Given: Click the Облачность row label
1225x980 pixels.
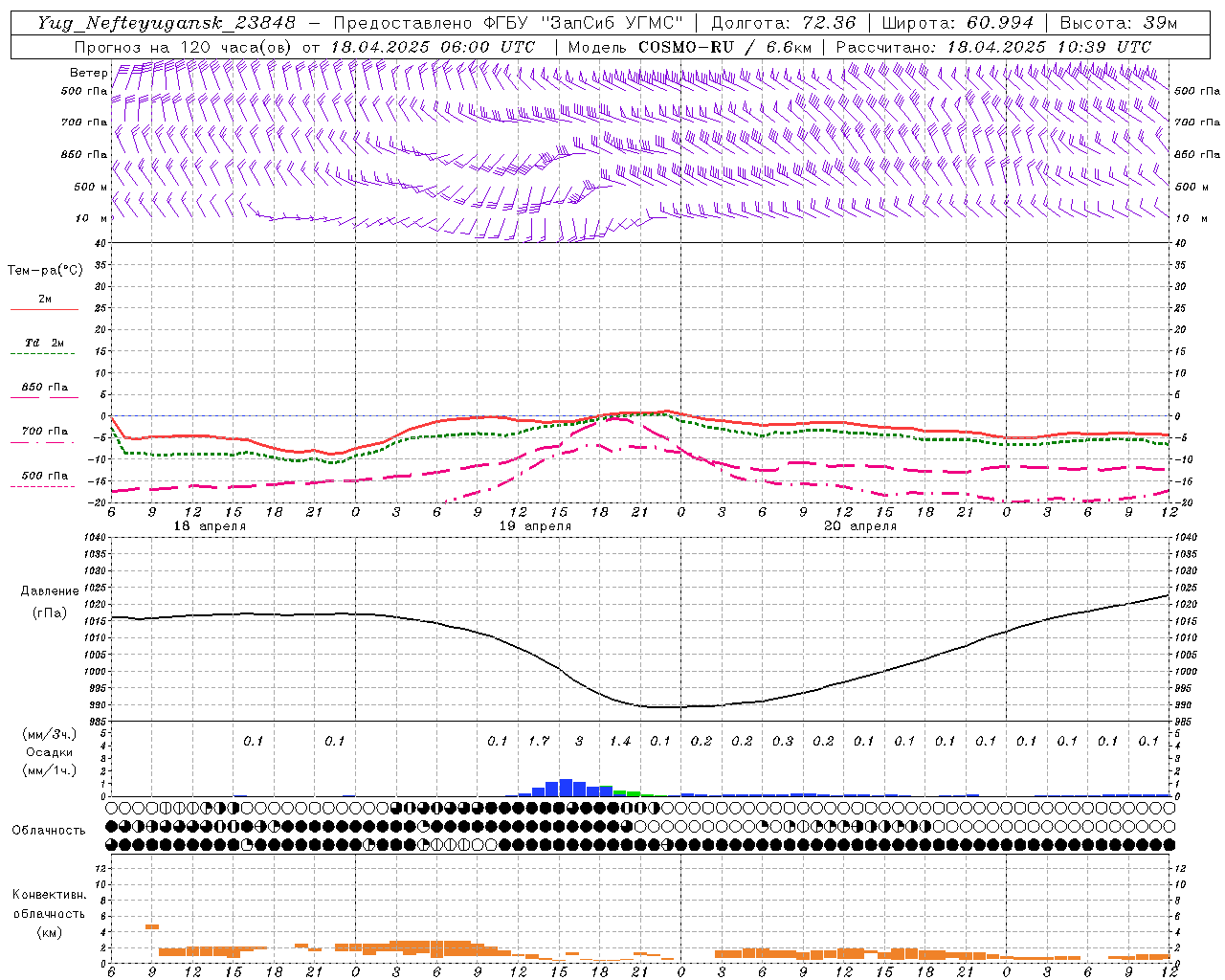Looking at the screenshot, I should click(49, 830).
